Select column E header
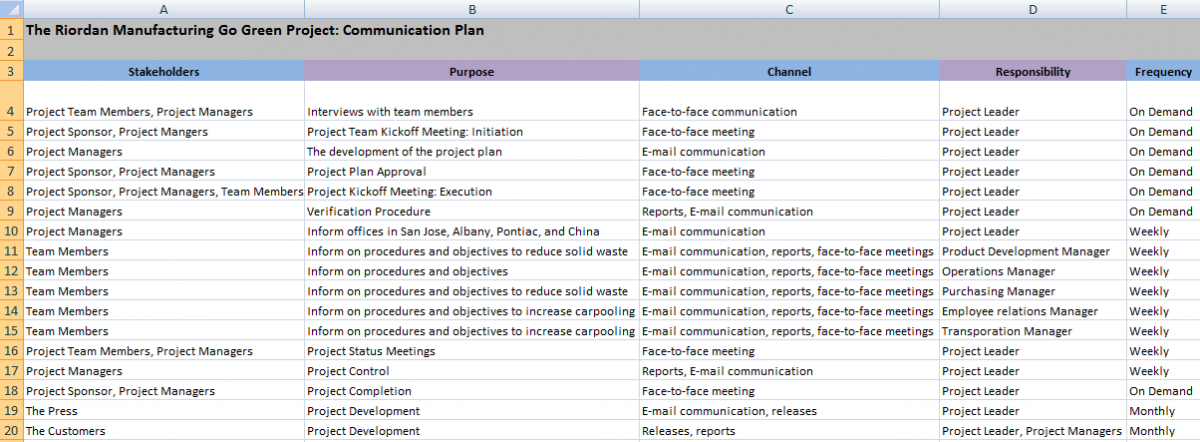The height and width of the screenshot is (442, 1200). pyautogui.click(x=1163, y=9)
